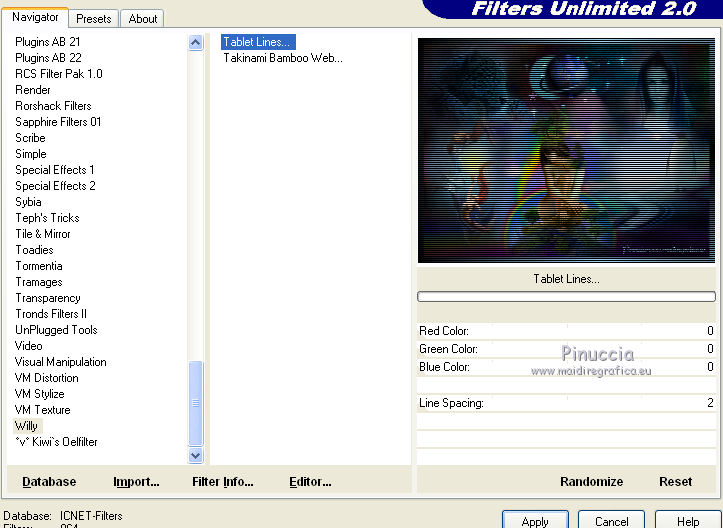The image size is (723, 528).
Task: Adjust the Red Color slider
Action: pyautogui.click(x=566, y=331)
